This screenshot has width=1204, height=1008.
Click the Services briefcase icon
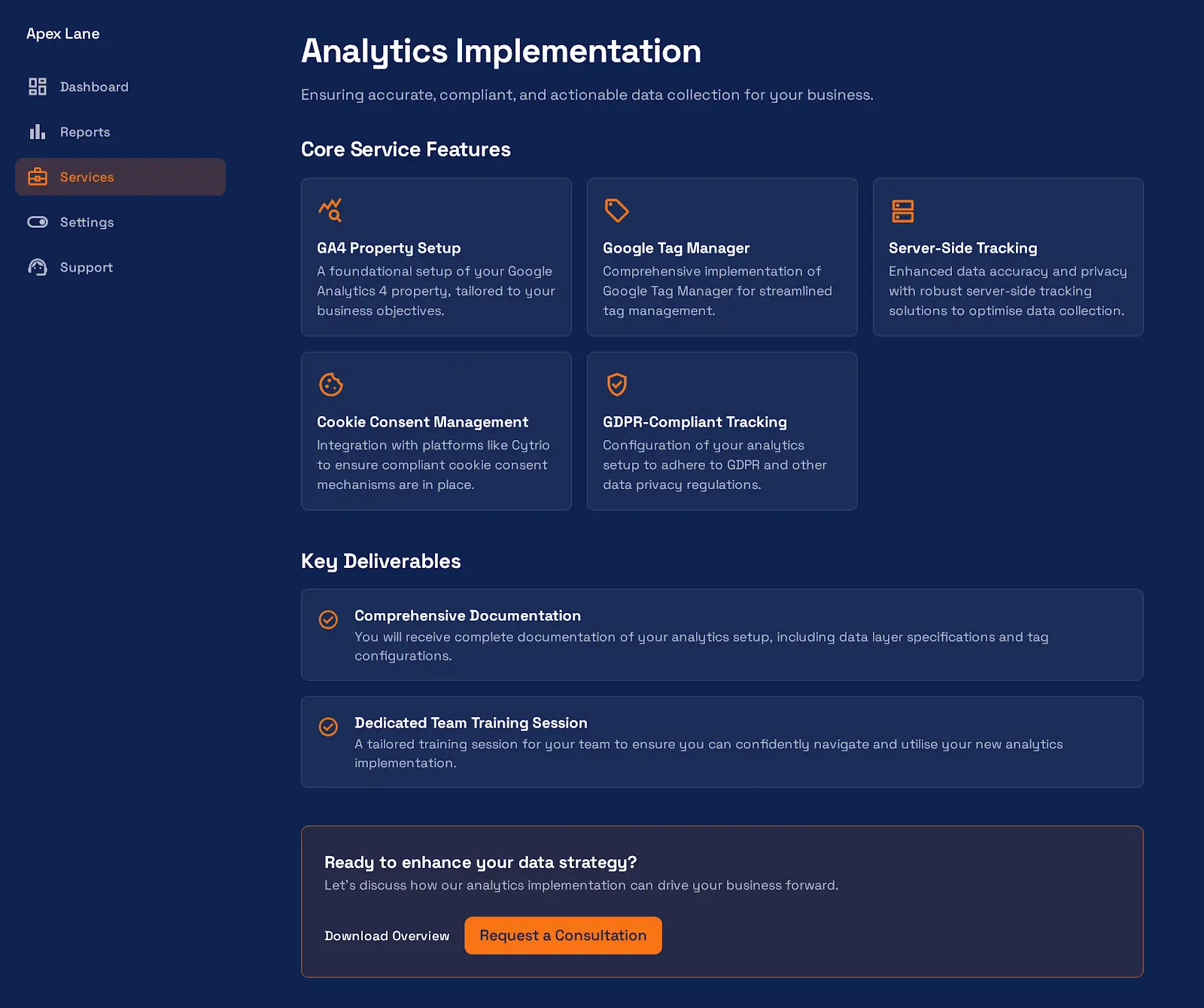[38, 177]
